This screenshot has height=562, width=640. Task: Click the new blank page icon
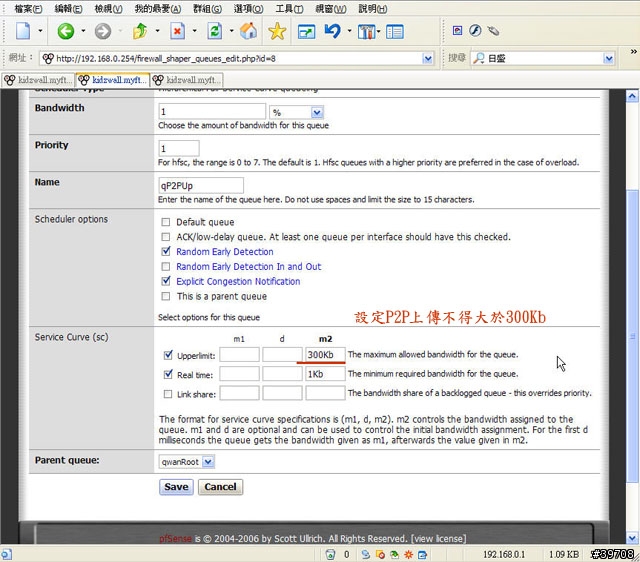point(23,31)
